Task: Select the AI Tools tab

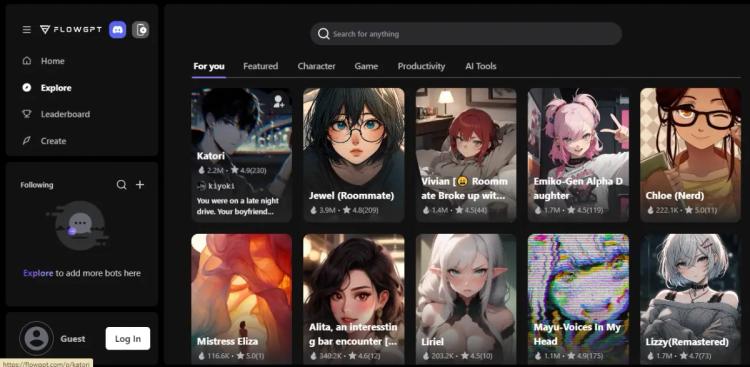Action: click(x=481, y=66)
